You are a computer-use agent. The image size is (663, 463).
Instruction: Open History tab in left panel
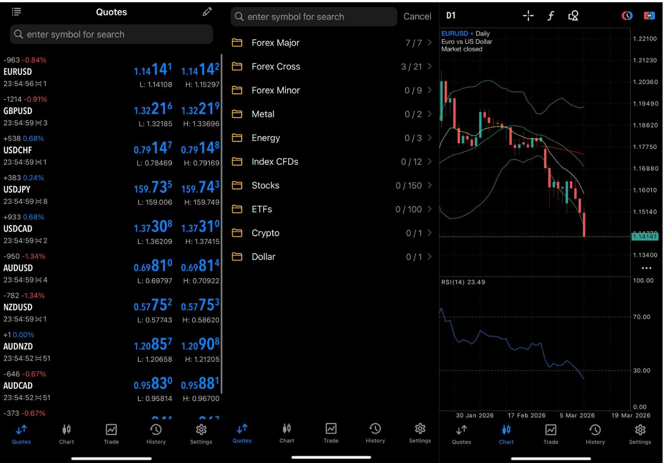pyautogui.click(x=156, y=434)
